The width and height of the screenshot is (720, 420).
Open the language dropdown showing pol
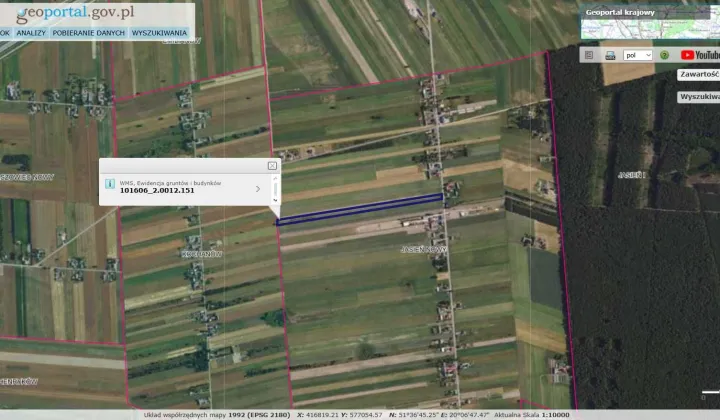coord(638,55)
